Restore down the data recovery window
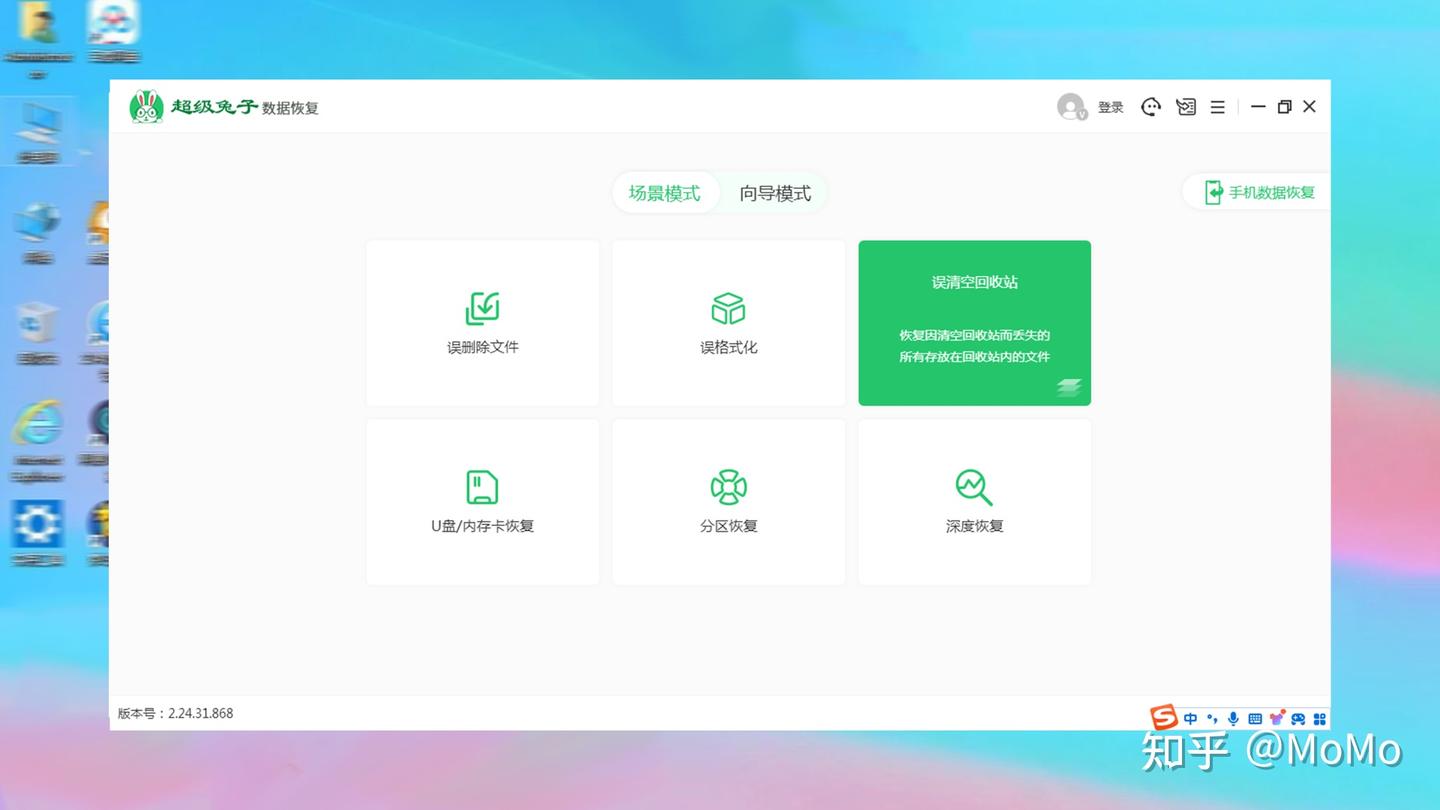The height and width of the screenshot is (810, 1440). pos(1284,107)
